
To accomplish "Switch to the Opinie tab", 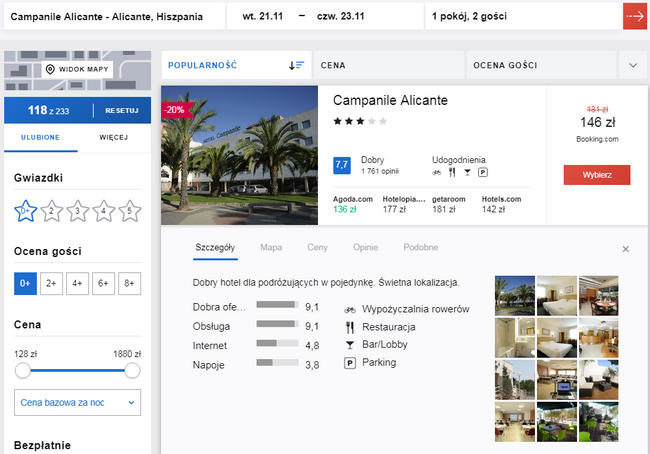I will pyautogui.click(x=365, y=247).
